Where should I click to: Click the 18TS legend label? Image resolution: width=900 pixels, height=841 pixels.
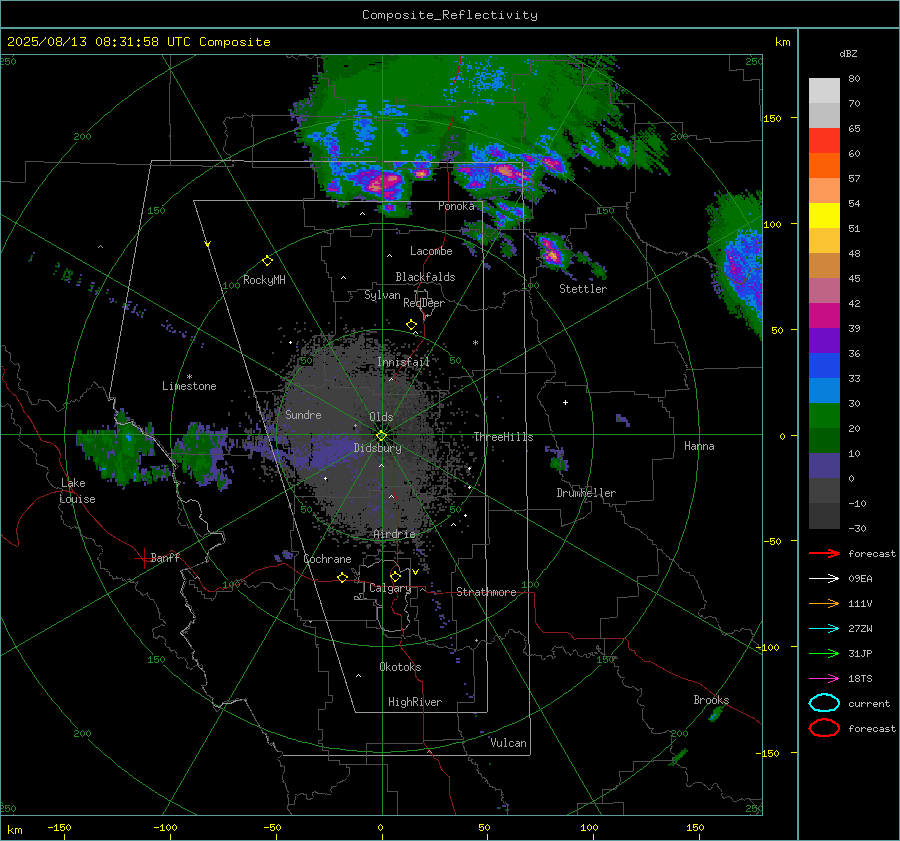(860, 679)
